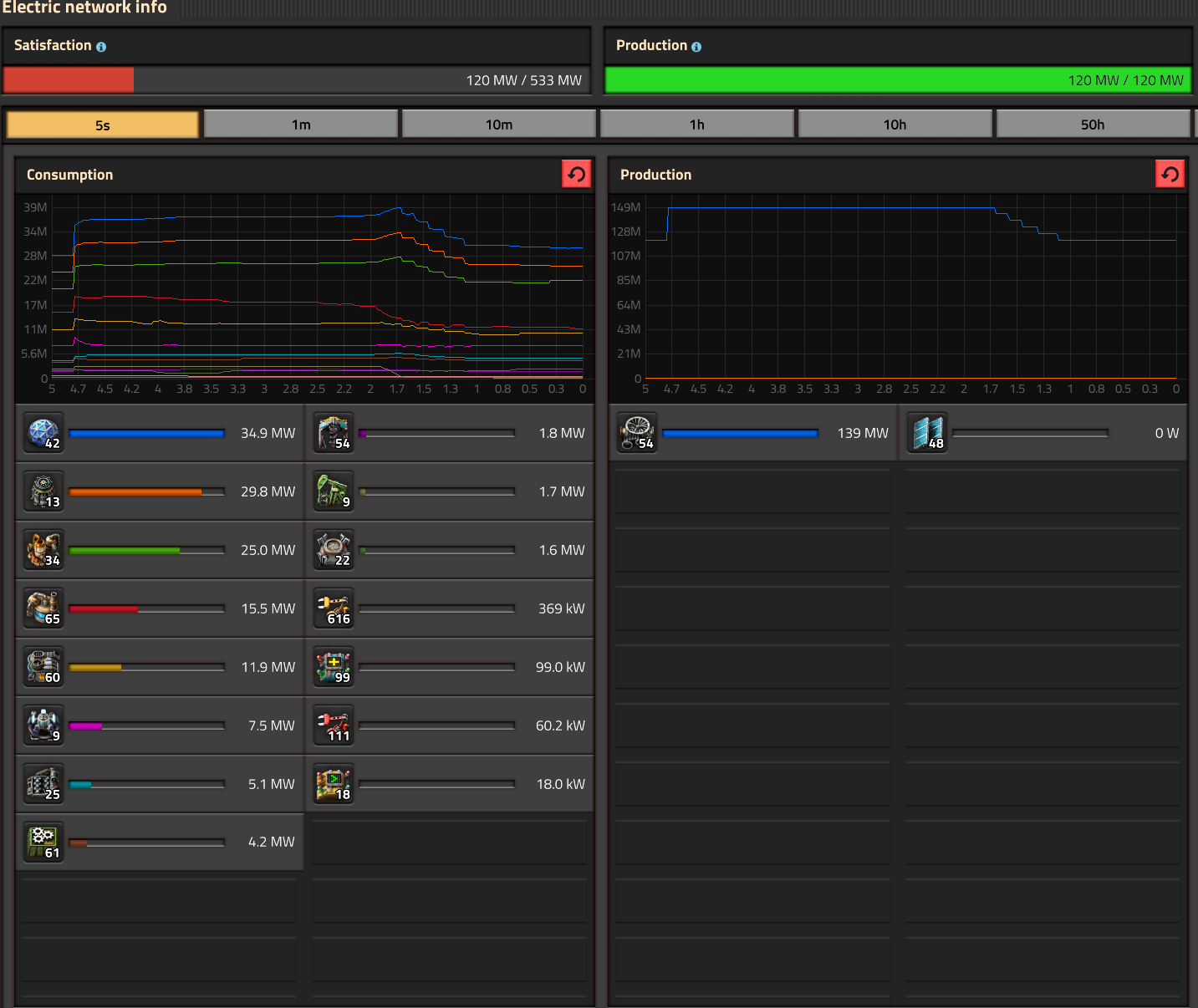Viewport: 1198px width, 1008px height.
Task: Click the info icon beside Satisfaction
Action: pos(101,47)
